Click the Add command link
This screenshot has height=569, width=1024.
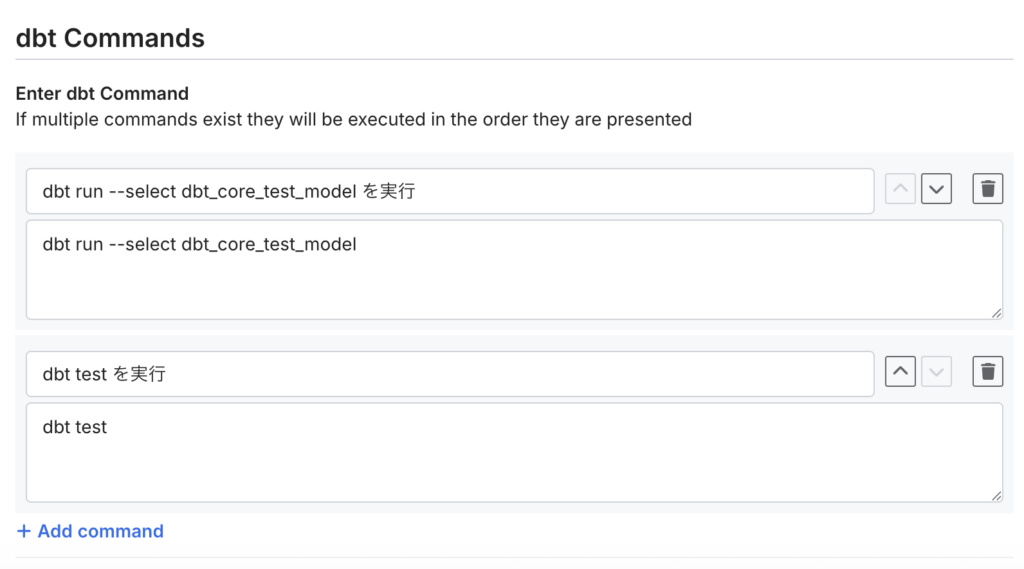pos(100,531)
